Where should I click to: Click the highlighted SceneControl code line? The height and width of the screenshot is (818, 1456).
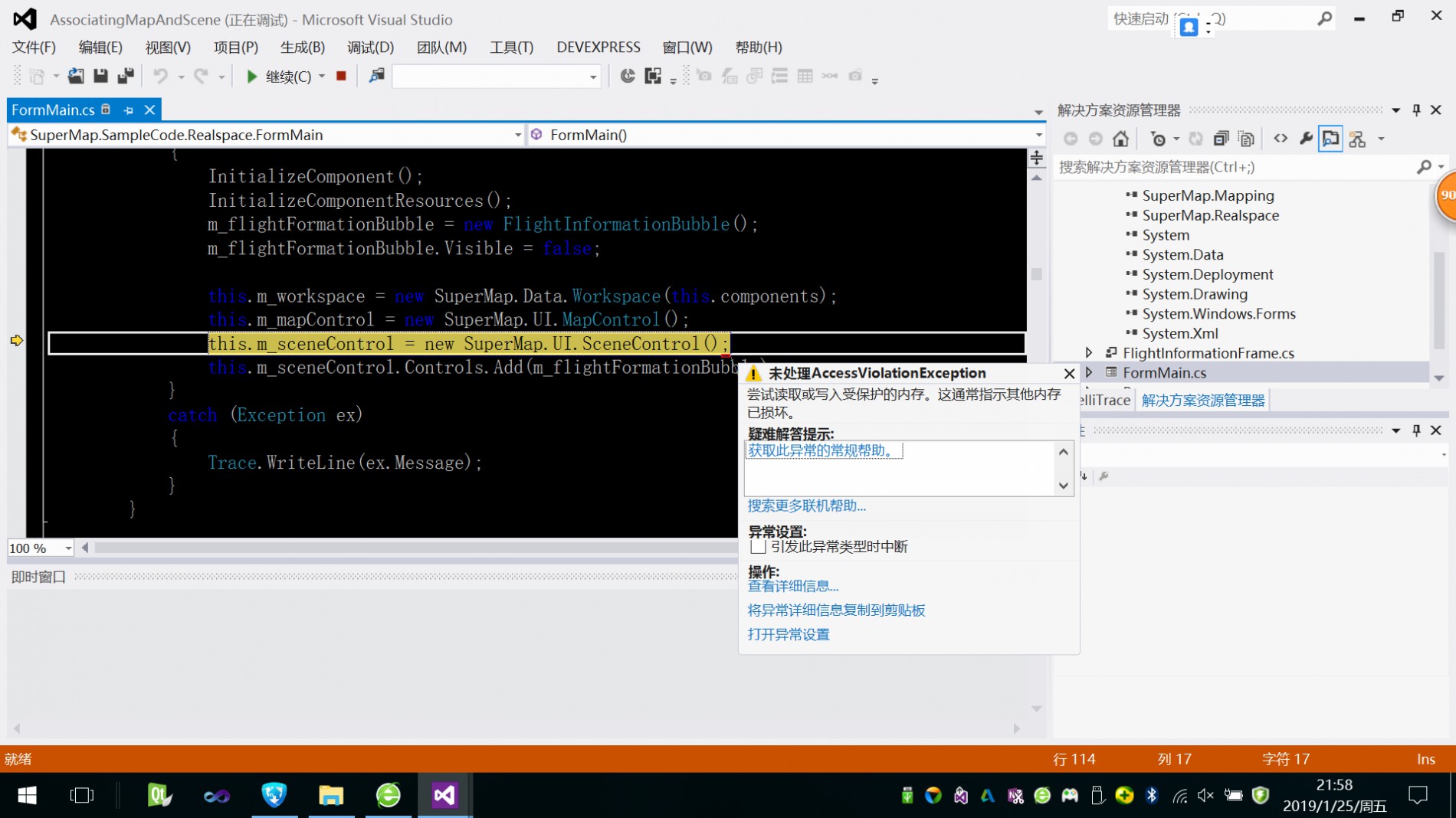tap(467, 344)
